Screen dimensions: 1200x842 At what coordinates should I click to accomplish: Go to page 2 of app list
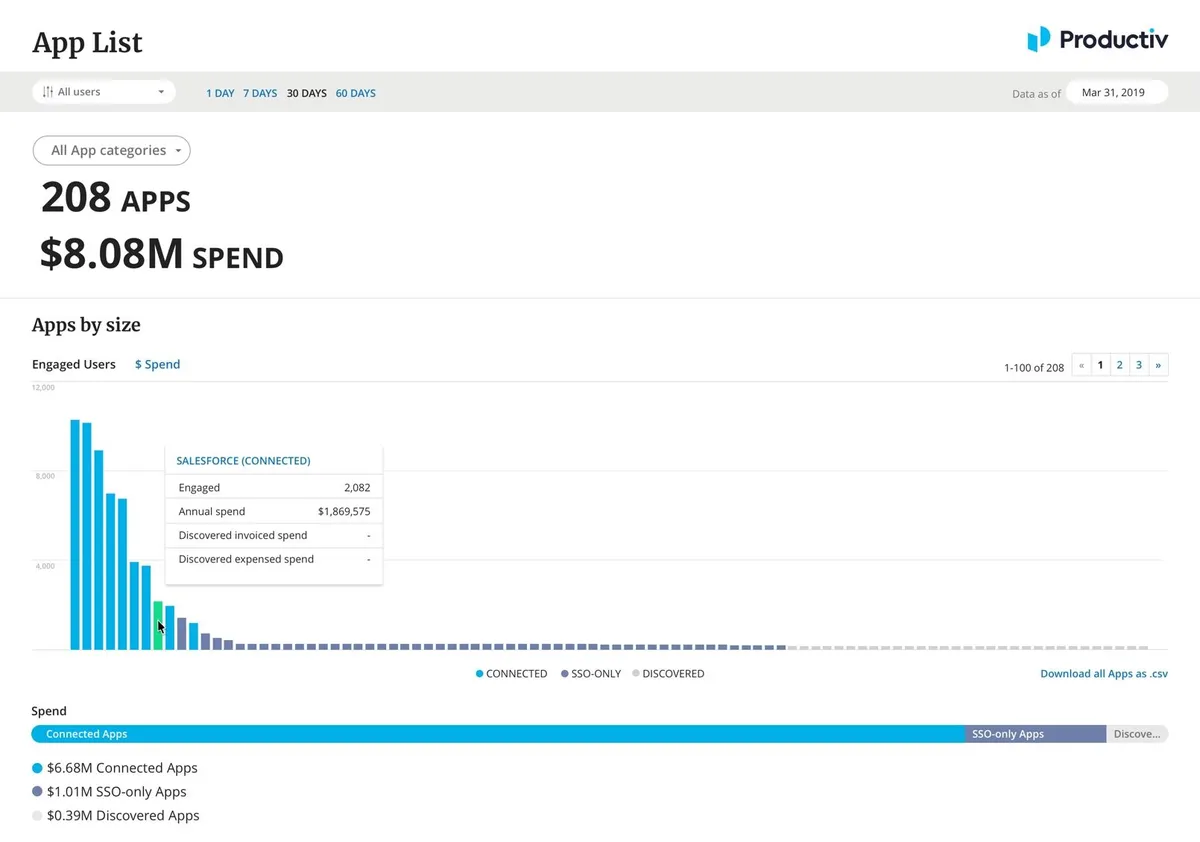[x=1119, y=365]
